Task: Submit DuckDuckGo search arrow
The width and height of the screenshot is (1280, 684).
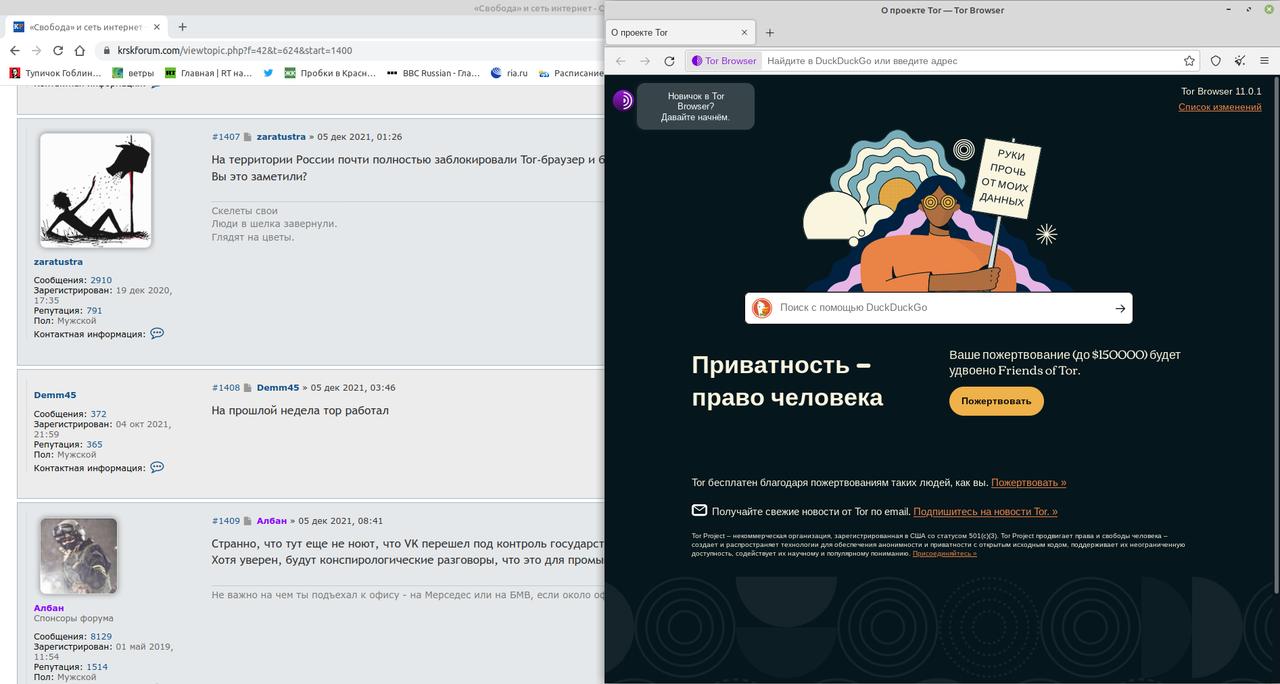Action: [x=1120, y=308]
